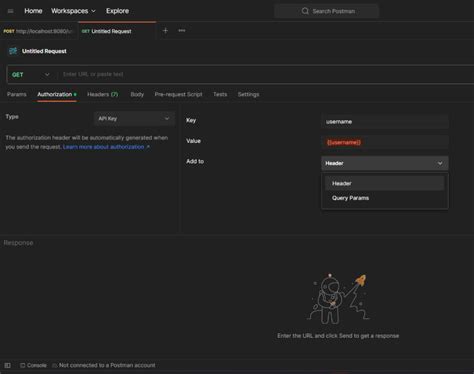Open the hamburger menu icon
This screenshot has width=474, height=374.
[x=11, y=11]
